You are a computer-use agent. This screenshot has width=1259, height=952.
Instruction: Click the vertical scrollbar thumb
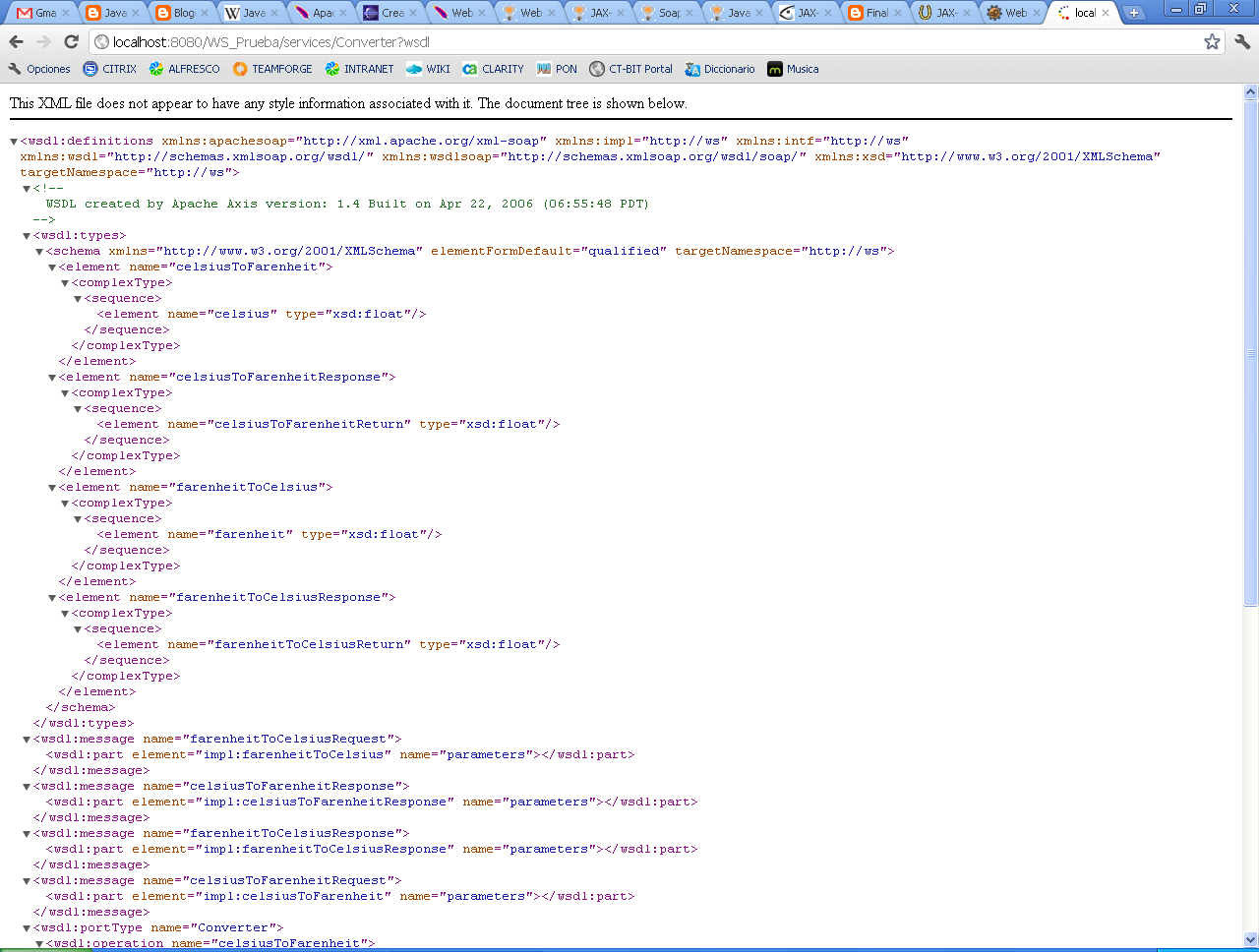1250,353
